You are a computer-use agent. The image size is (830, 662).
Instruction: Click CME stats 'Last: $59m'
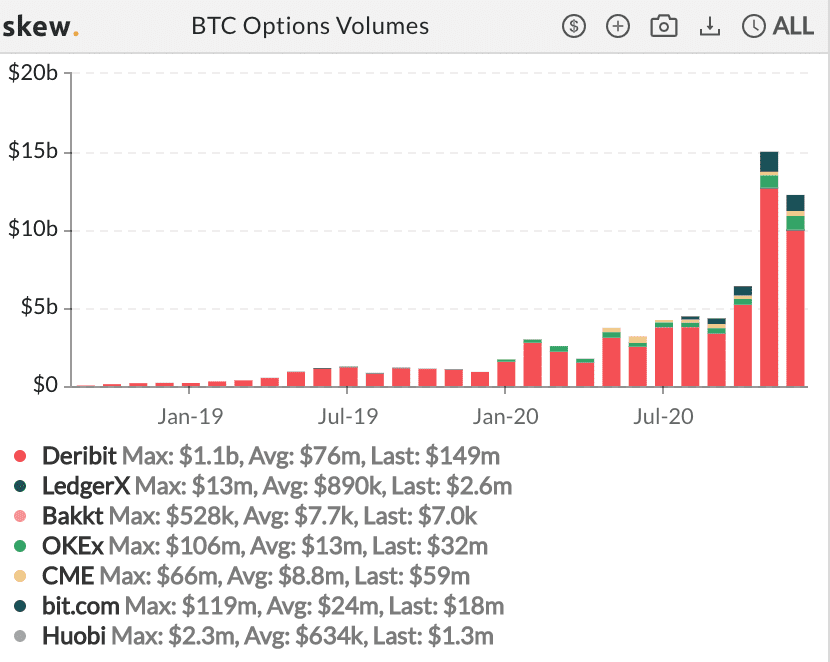click(x=412, y=576)
